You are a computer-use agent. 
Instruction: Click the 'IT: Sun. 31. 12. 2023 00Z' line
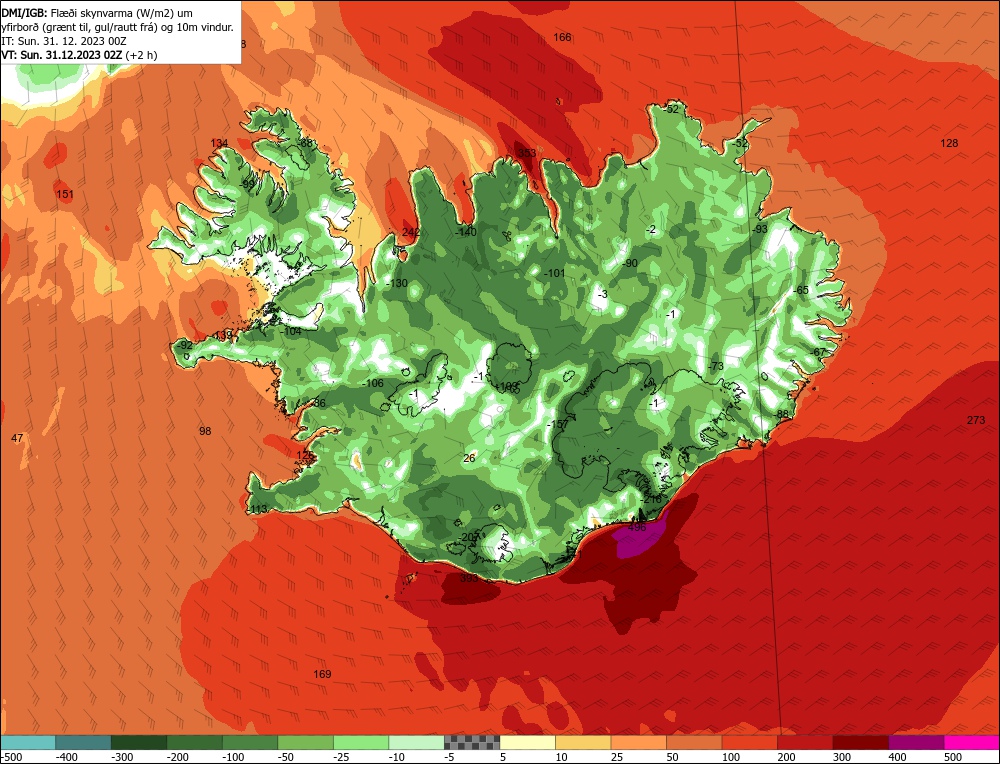pyautogui.click(x=64, y=41)
